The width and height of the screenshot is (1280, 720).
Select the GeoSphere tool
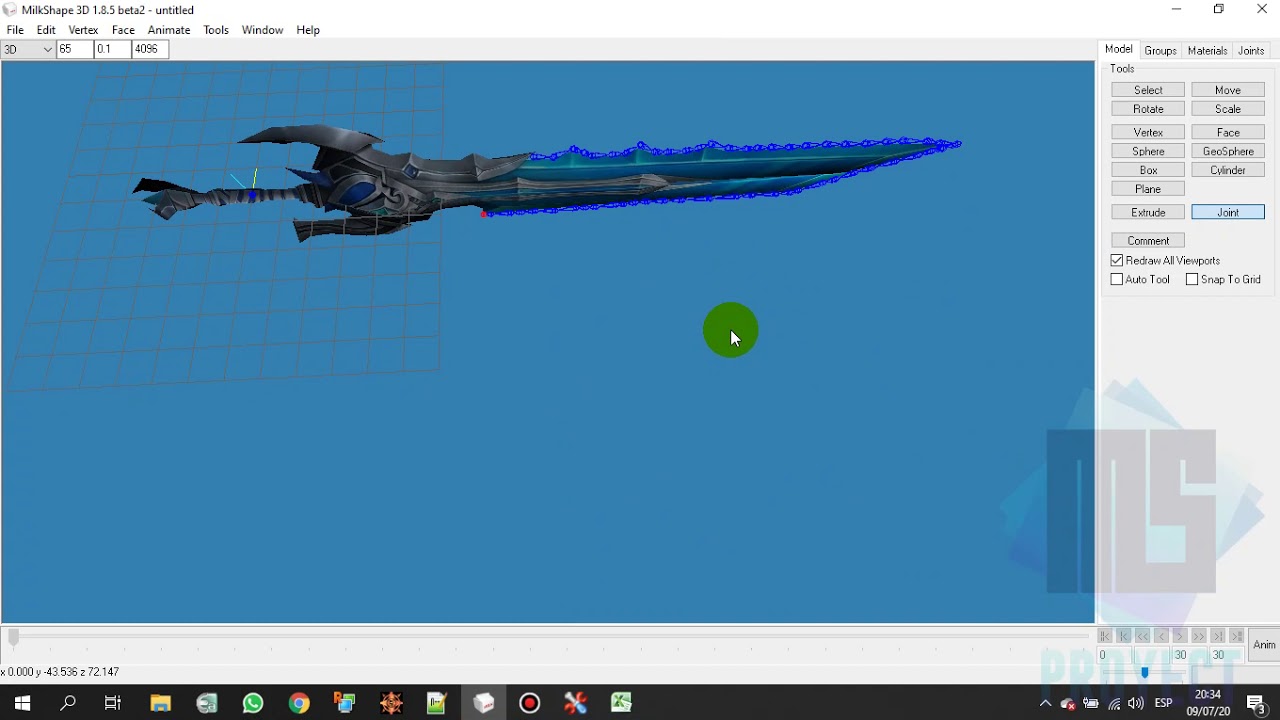[1228, 151]
